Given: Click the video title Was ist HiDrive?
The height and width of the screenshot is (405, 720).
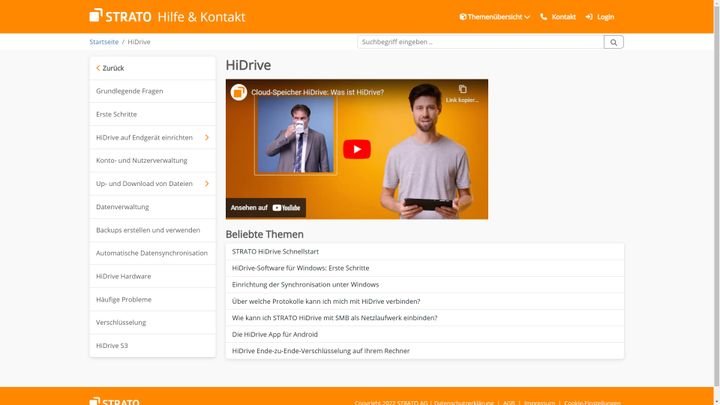Looking at the screenshot, I should 317,92.
